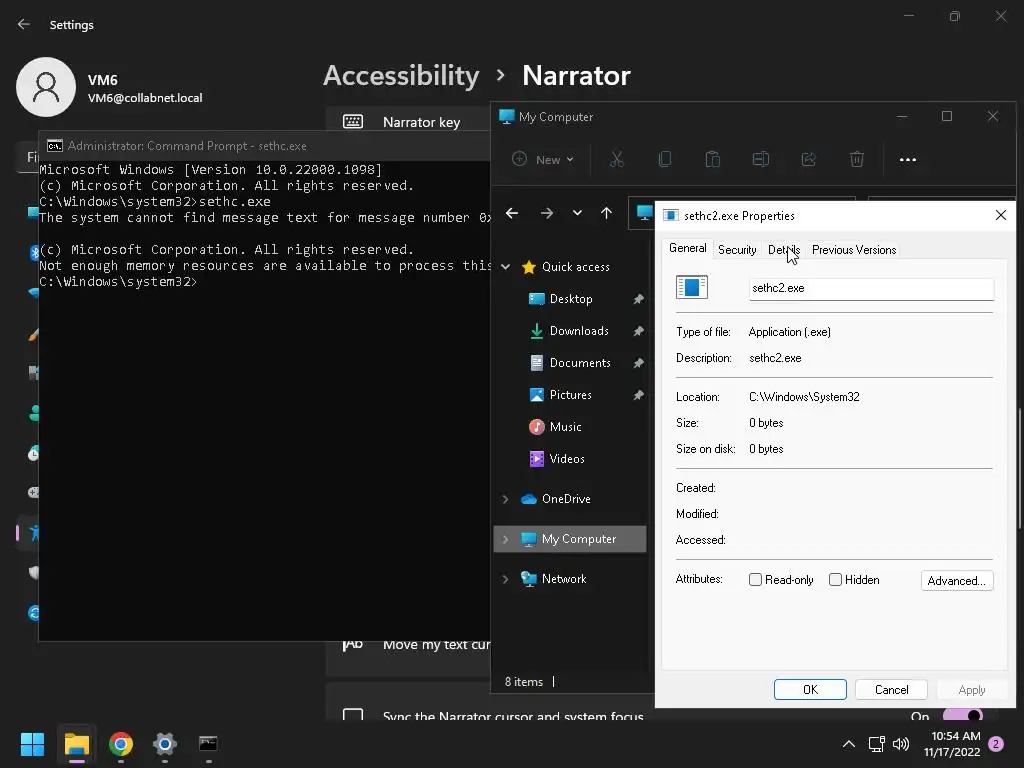Unpin Downloads using its pin icon
1024x768 pixels.
[x=638, y=331]
